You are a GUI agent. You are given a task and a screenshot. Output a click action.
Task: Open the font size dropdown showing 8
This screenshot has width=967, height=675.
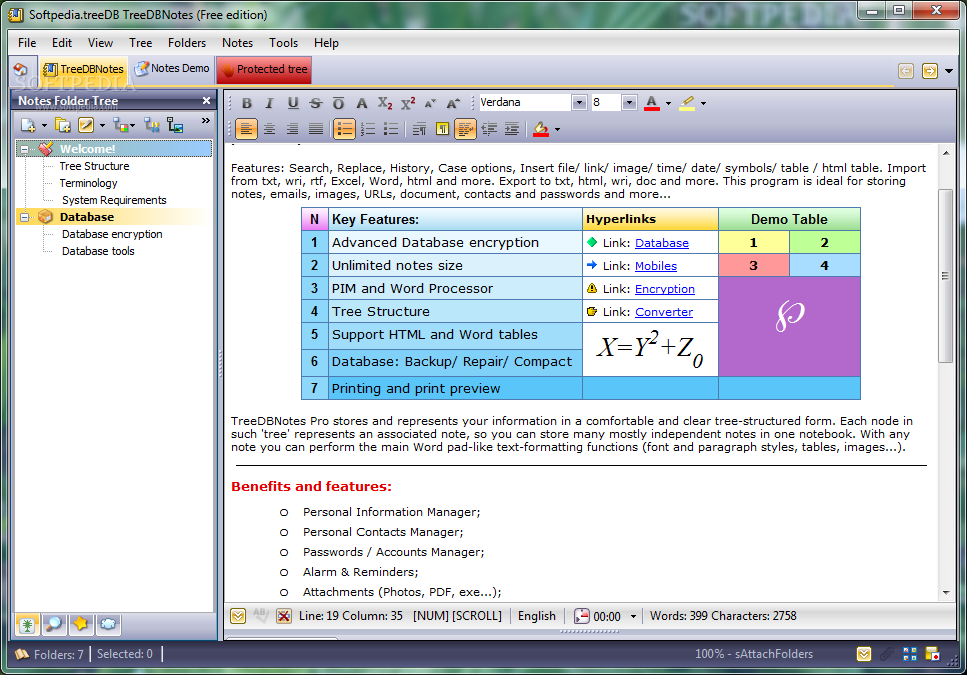point(629,103)
